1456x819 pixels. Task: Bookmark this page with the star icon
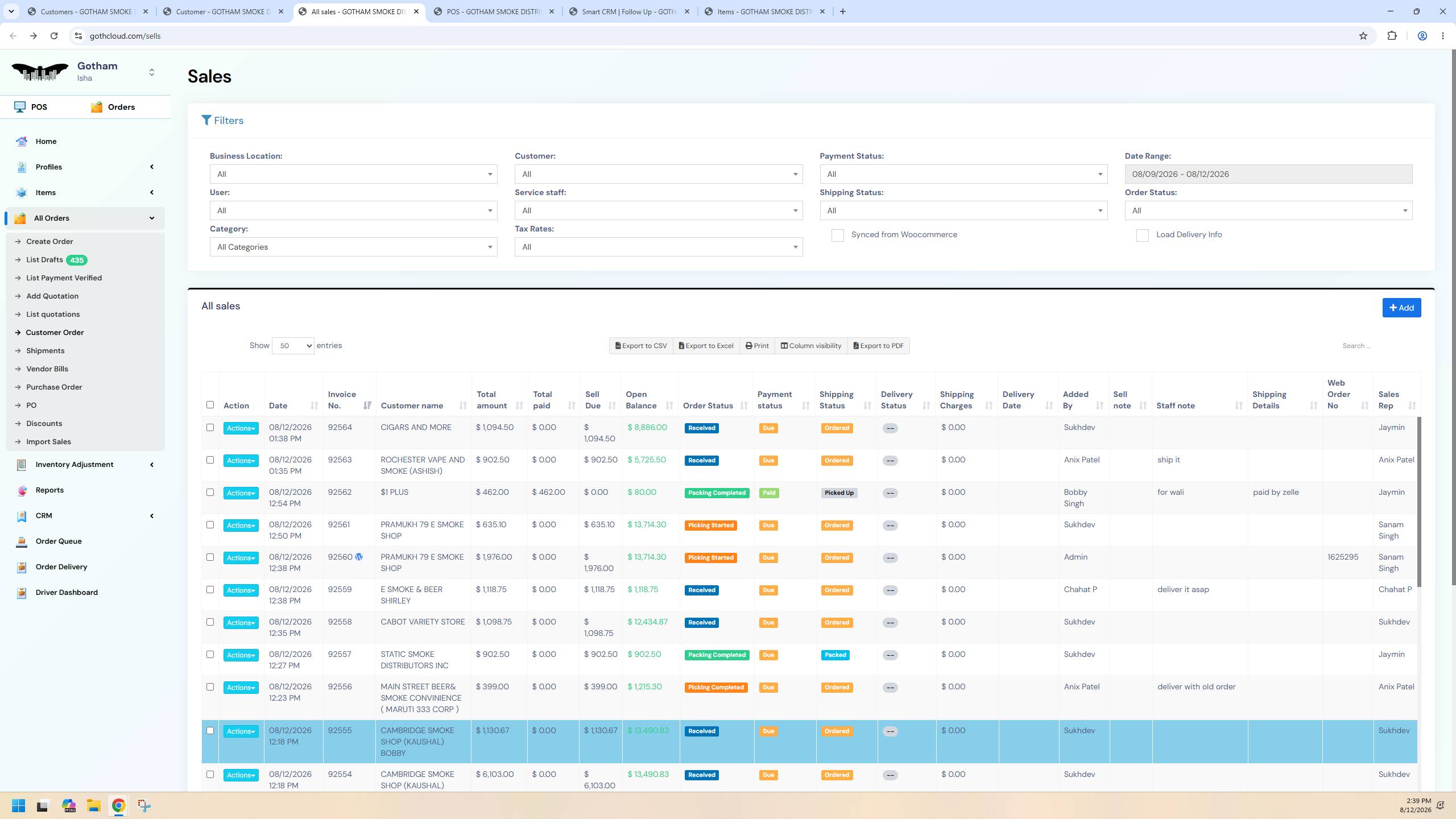[1363, 36]
